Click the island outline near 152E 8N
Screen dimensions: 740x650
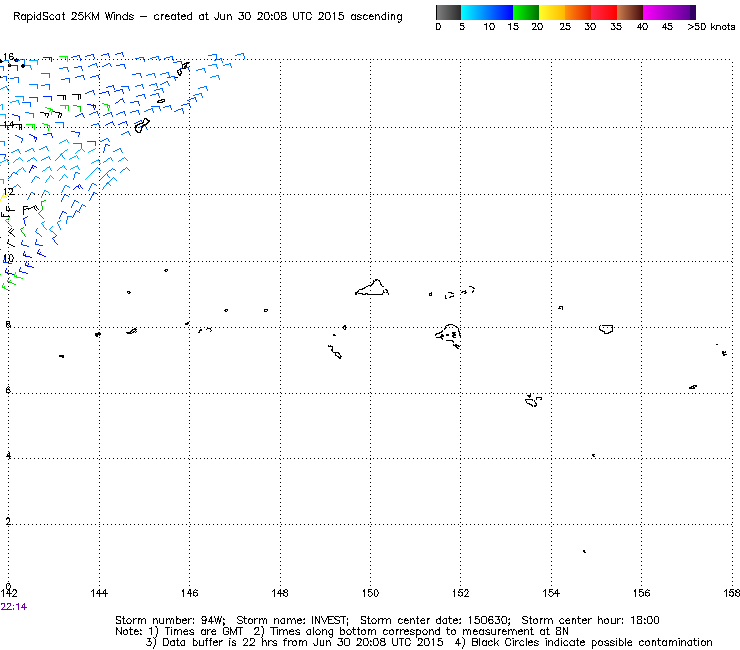tap(448, 336)
